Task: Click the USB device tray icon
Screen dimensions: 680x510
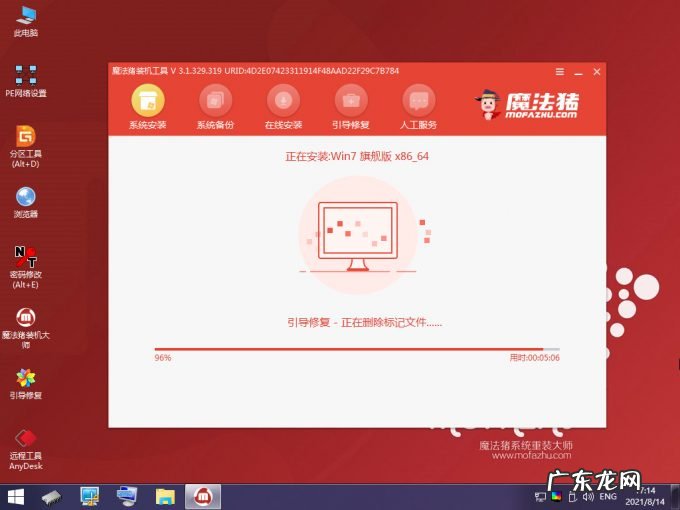Action: [572, 497]
